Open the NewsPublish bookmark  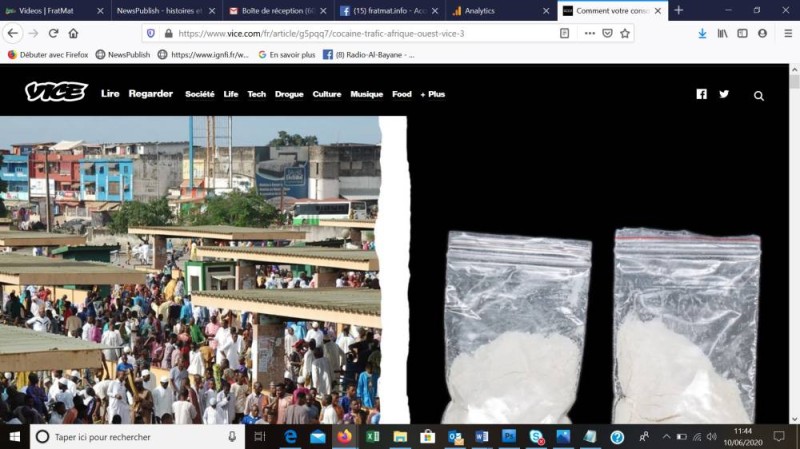click(123, 55)
